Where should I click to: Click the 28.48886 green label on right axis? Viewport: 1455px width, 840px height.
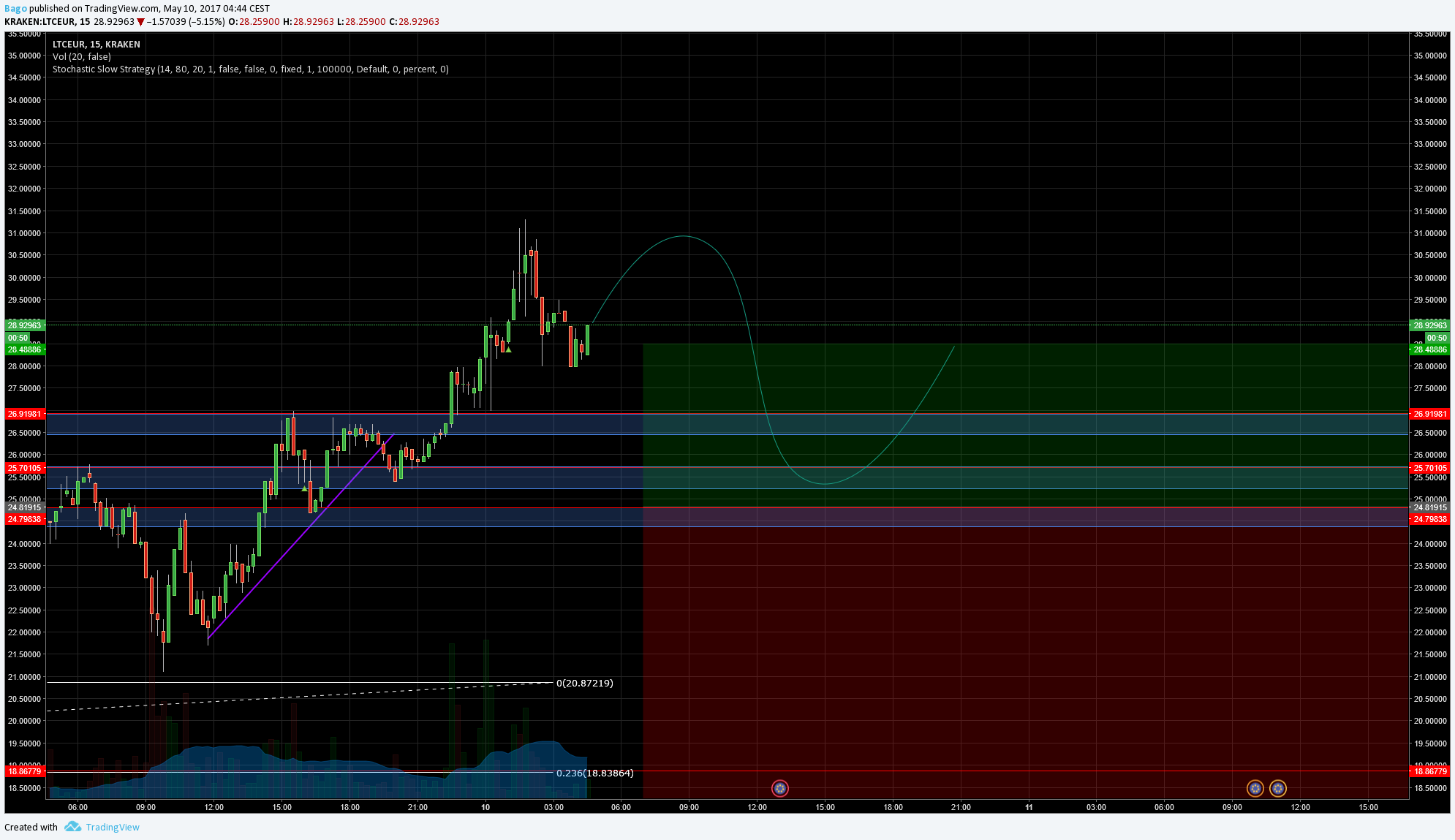[x=1429, y=349]
